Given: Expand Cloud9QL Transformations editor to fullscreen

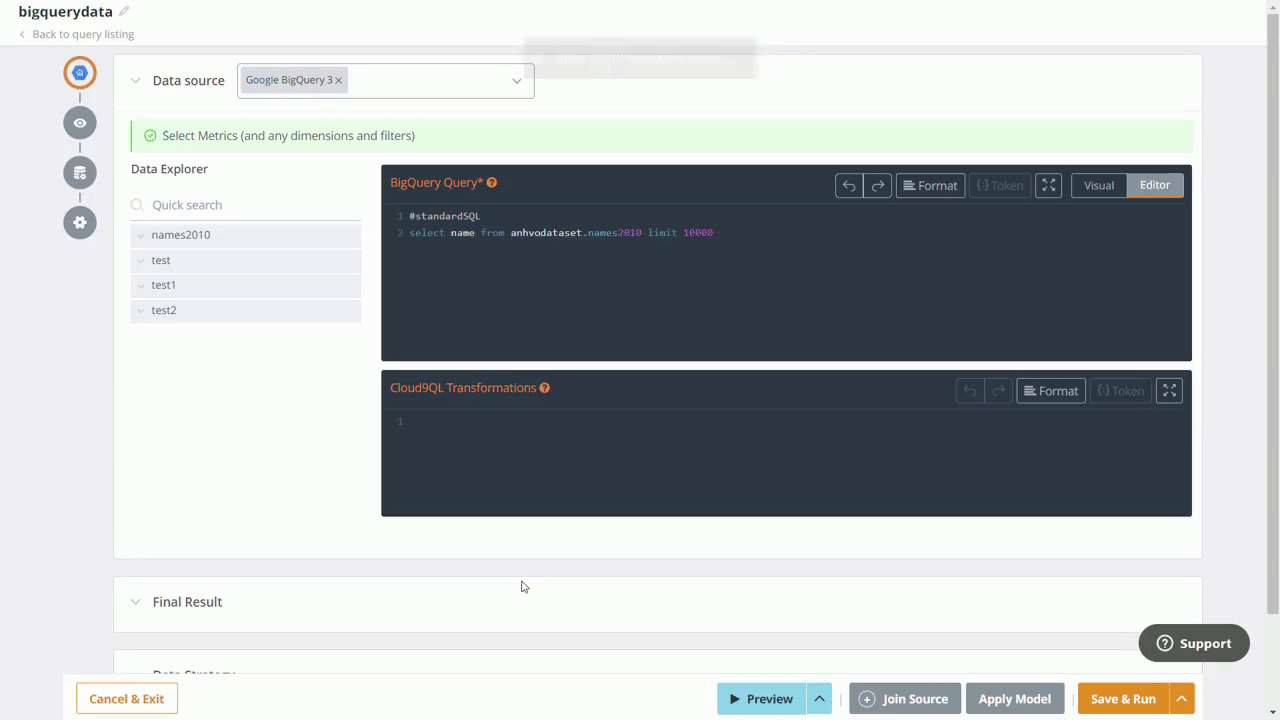Looking at the screenshot, I should [x=1169, y=390].
